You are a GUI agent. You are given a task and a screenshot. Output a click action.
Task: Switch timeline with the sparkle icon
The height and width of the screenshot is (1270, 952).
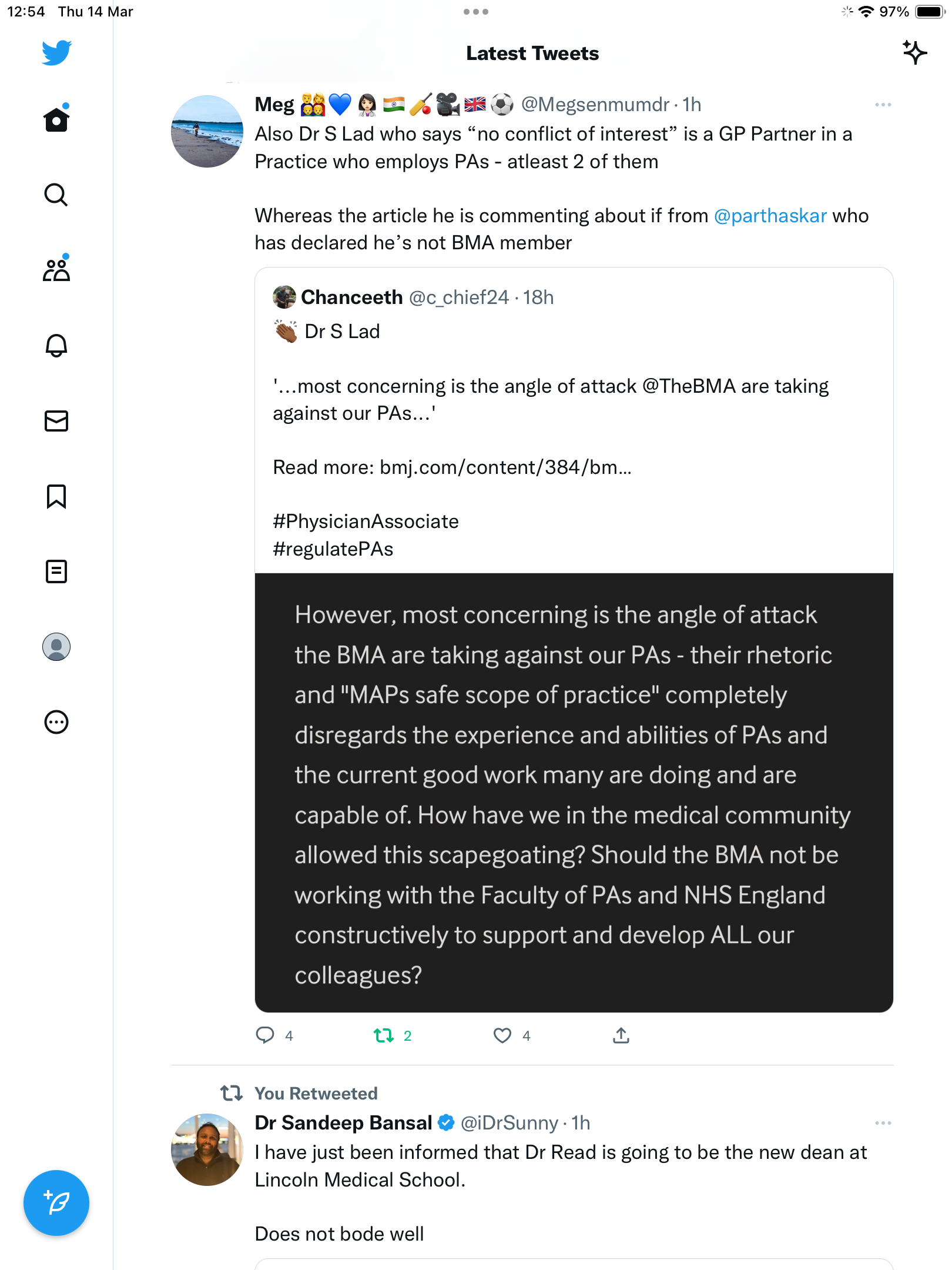click(x=914, y=53)
